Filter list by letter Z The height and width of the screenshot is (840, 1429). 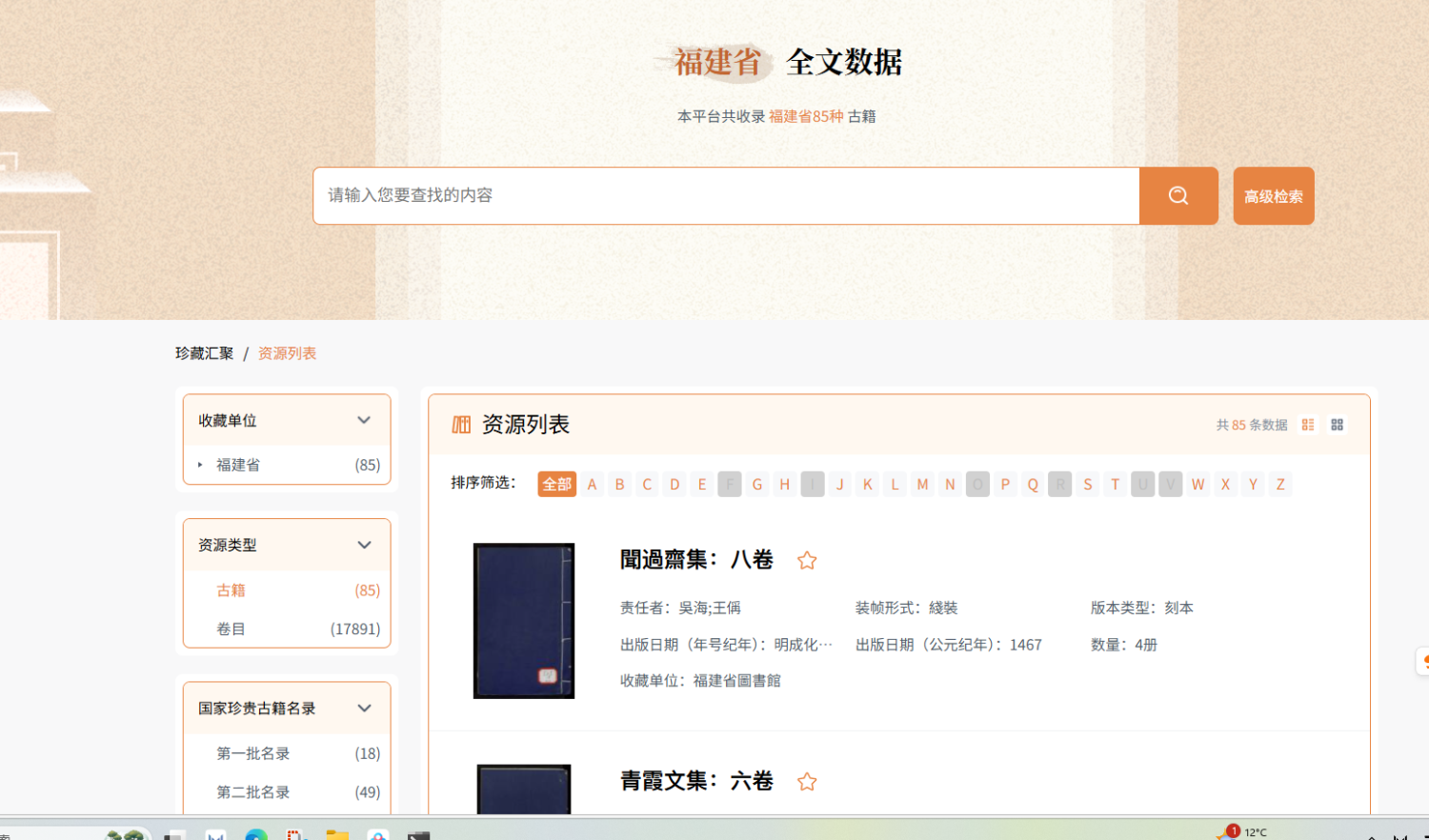point(1281,484)
